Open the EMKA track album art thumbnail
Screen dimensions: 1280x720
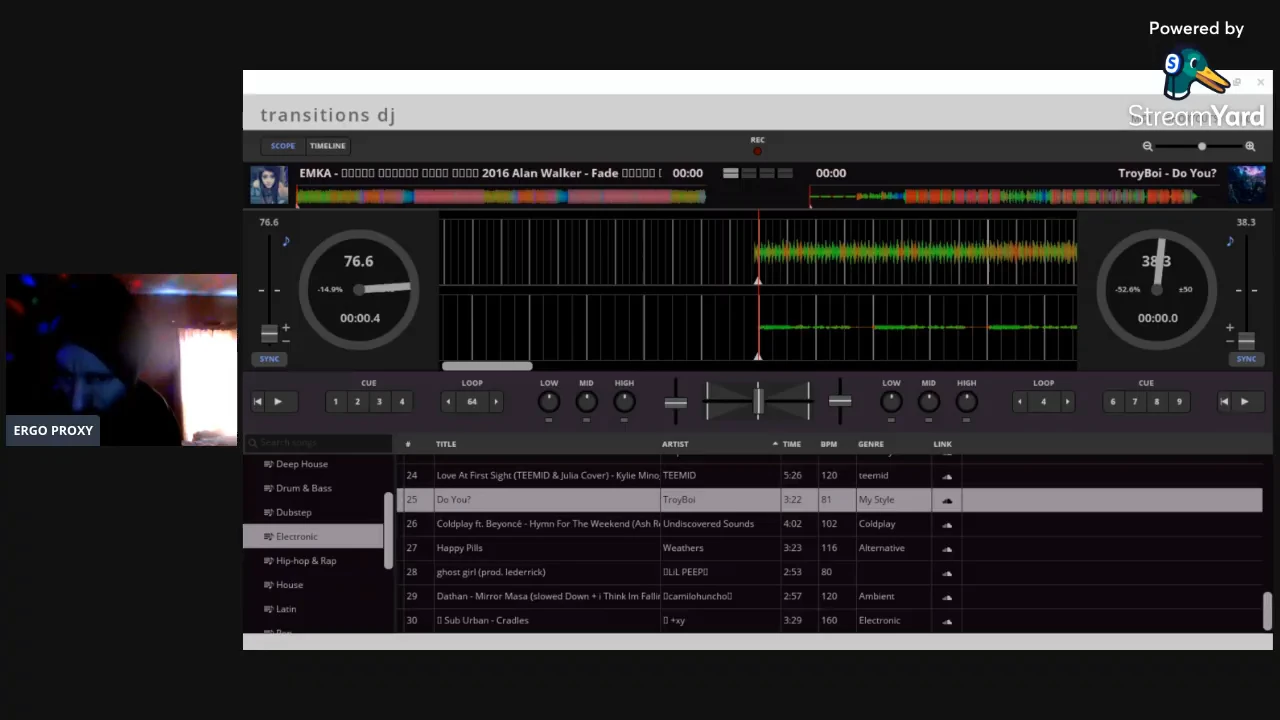click(x=269, y=185)
